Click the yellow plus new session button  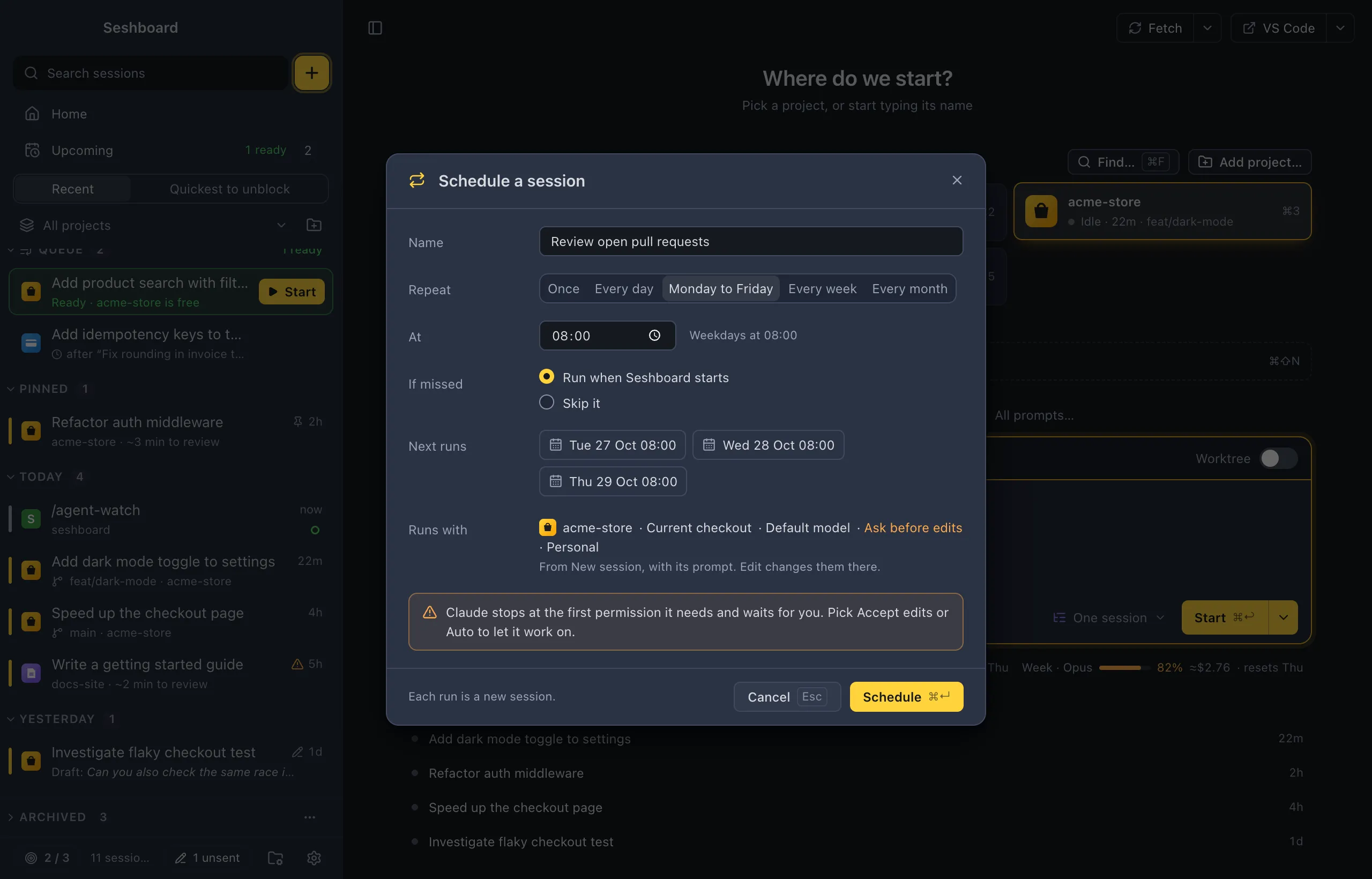point(311,73)
